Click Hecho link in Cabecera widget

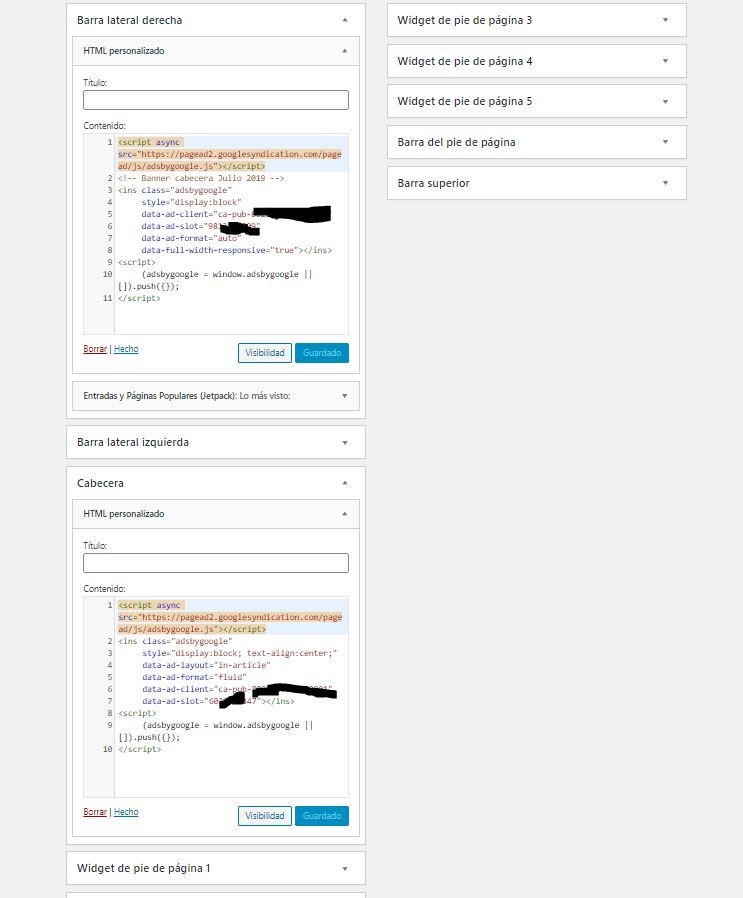[x=126, y=812]
